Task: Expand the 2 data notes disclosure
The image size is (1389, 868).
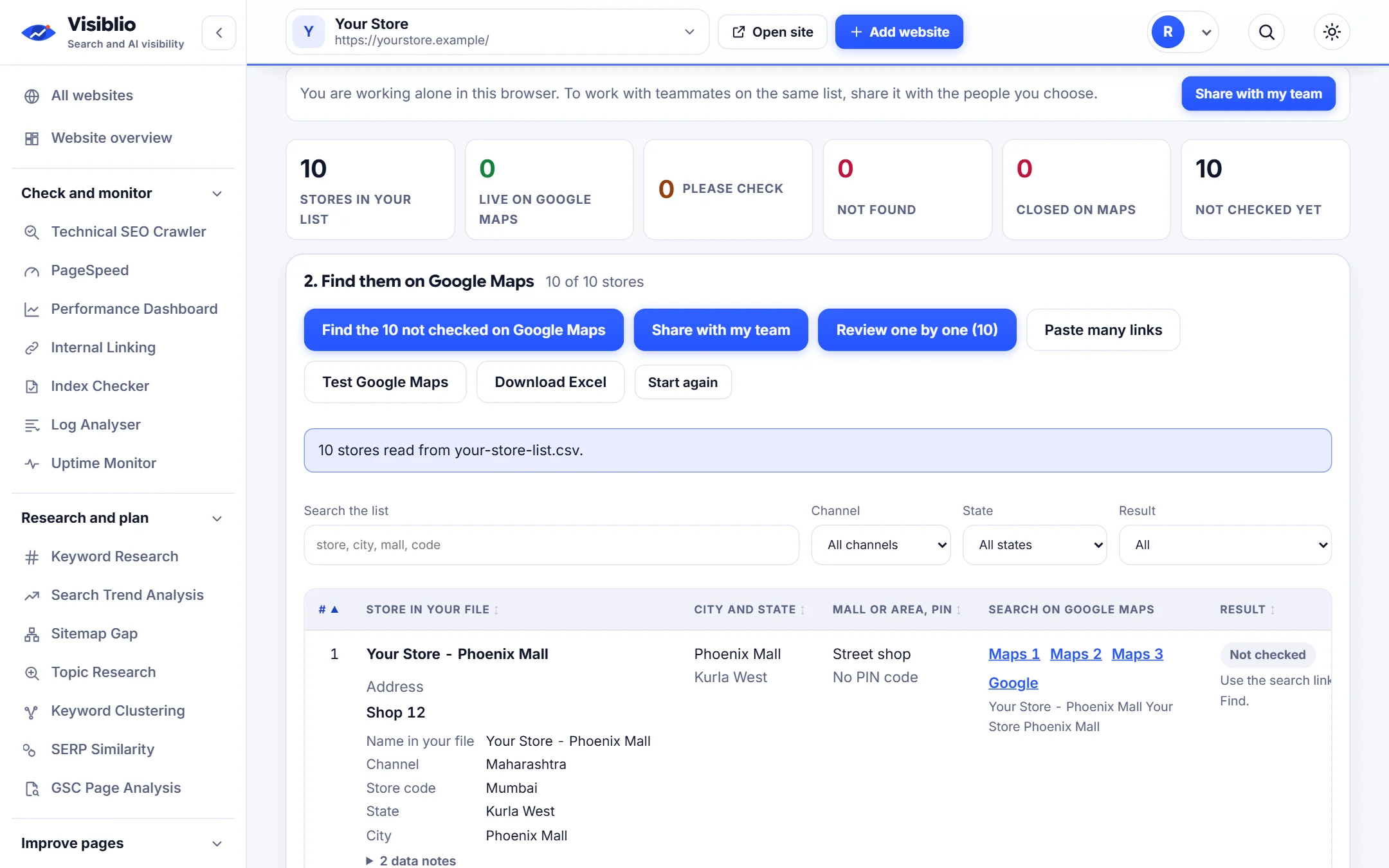Action: click(x=412, y=860)
